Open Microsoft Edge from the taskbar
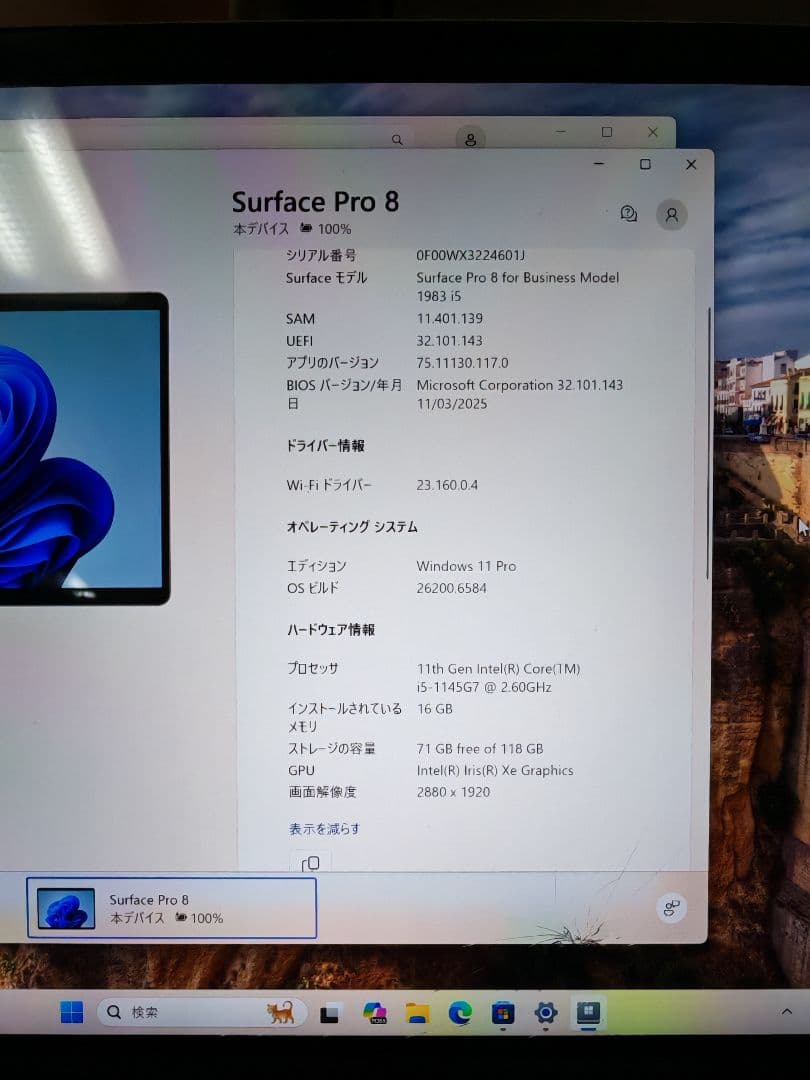 [460, 1013]
